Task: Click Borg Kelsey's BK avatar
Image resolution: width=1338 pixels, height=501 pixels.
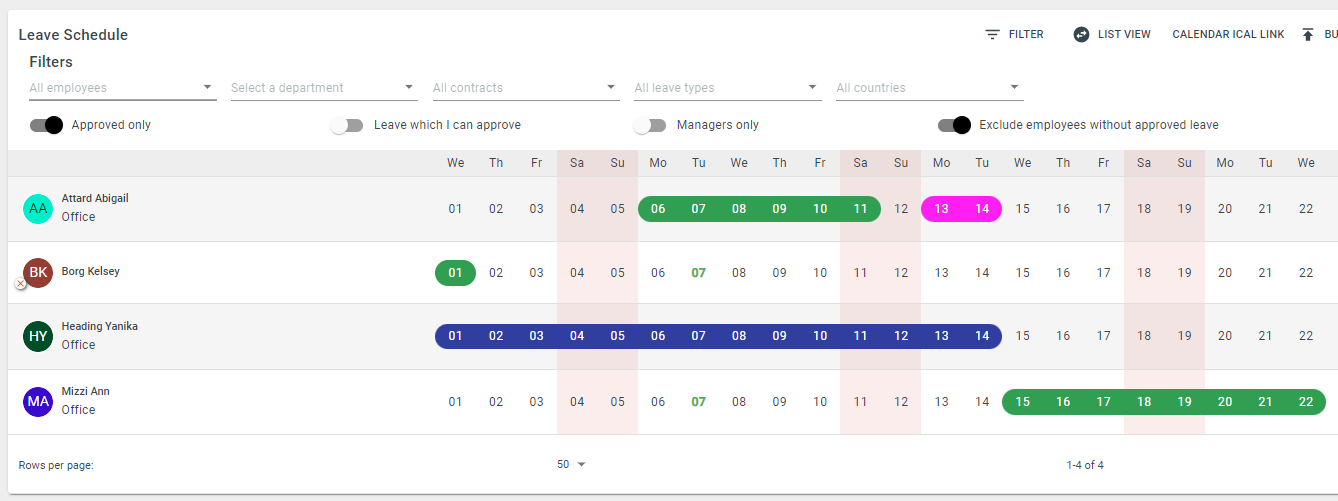Action: 38,272
